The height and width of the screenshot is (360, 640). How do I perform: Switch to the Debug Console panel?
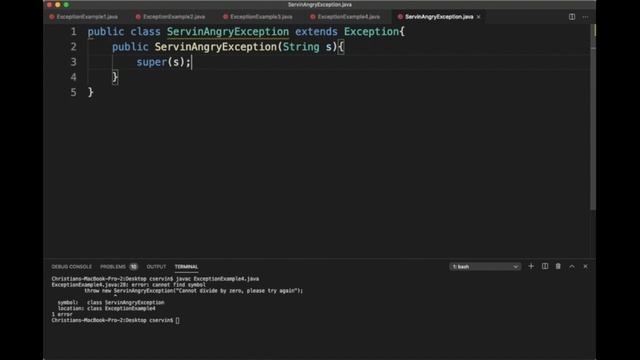point(72,267)
